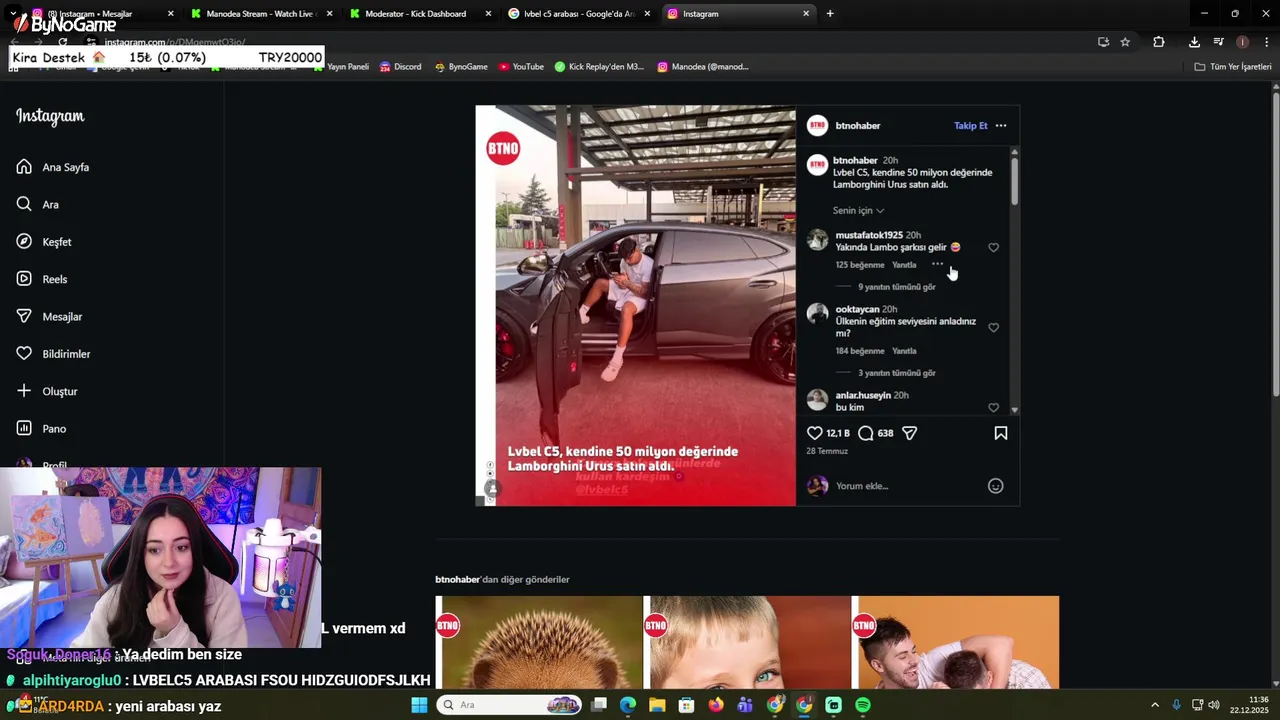Open the Ara search sidebar item
The image size is (1280, 720).
(x=37, y=204)
